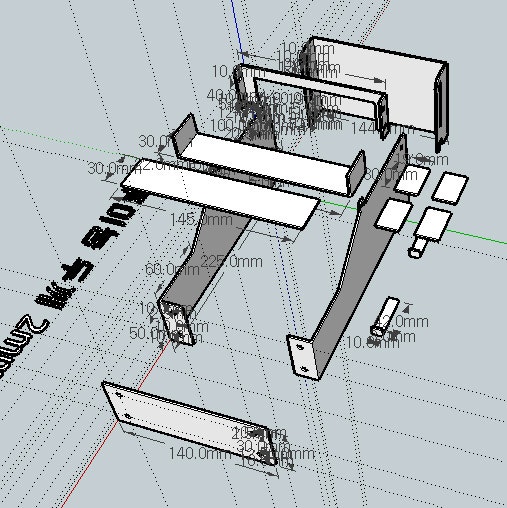507x508 pixels.
Task: Select the long flat white plate
Action: point(220,194)
